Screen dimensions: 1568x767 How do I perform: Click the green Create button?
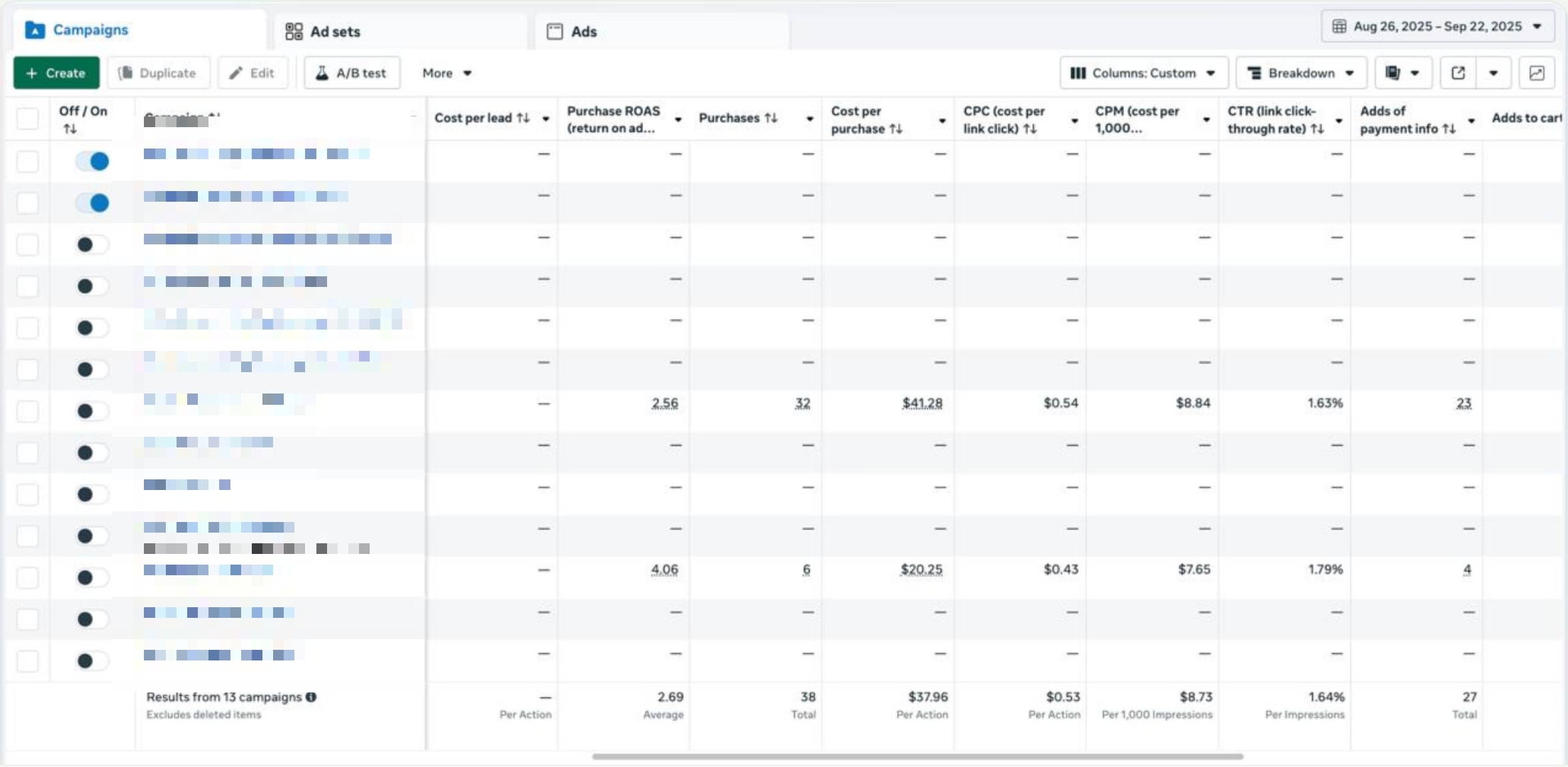coord(57,73)
